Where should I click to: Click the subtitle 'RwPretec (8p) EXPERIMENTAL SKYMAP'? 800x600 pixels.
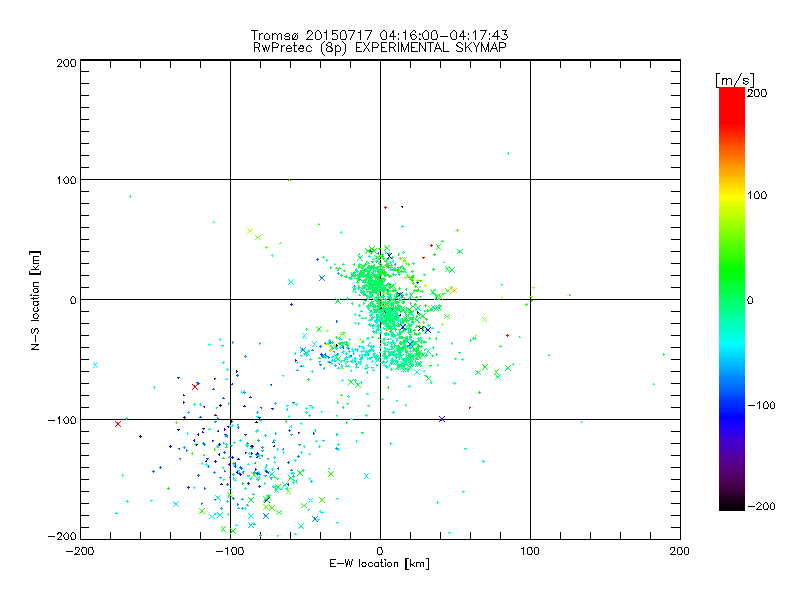[379, 48]
